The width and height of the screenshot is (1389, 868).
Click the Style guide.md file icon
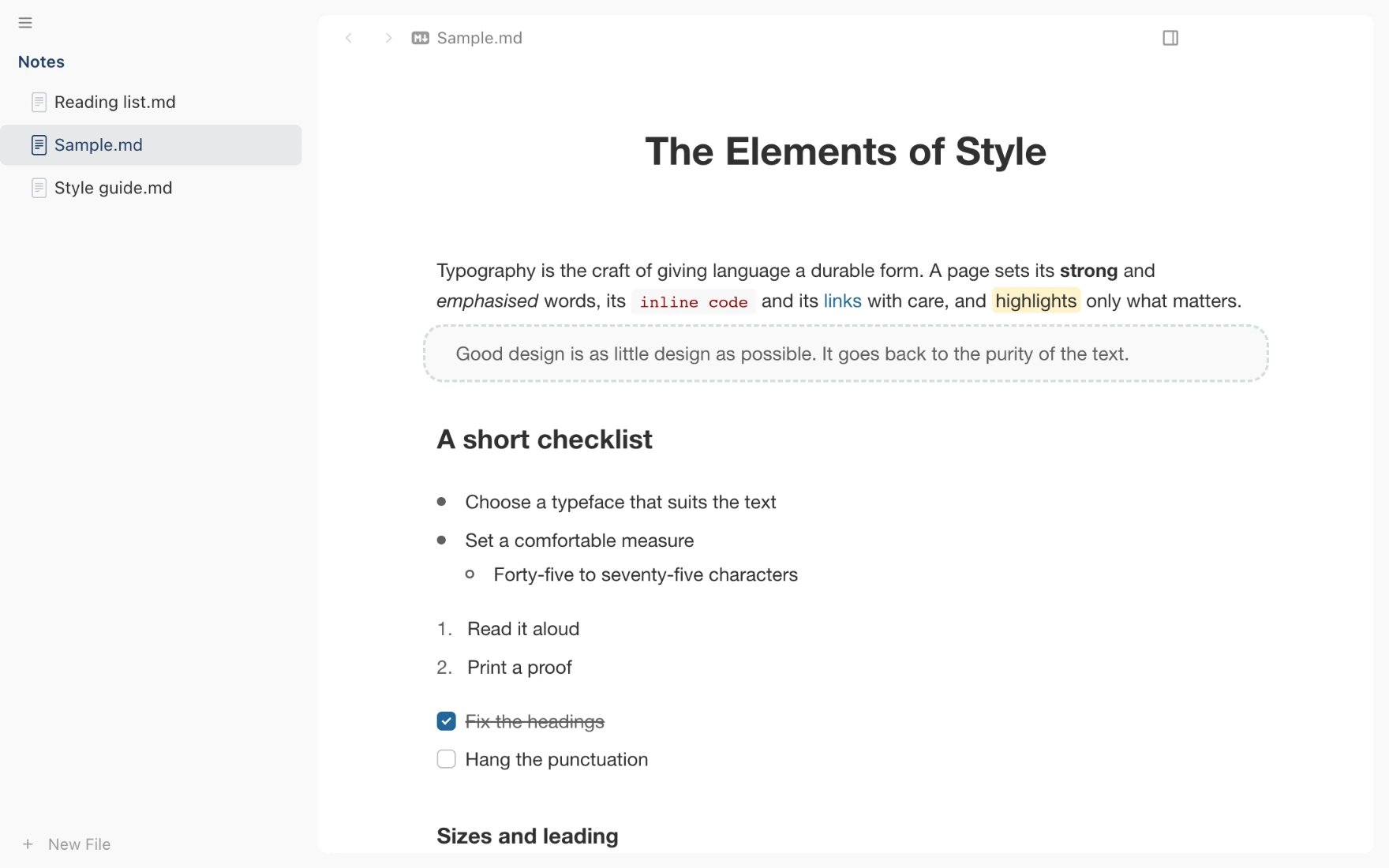39,188
